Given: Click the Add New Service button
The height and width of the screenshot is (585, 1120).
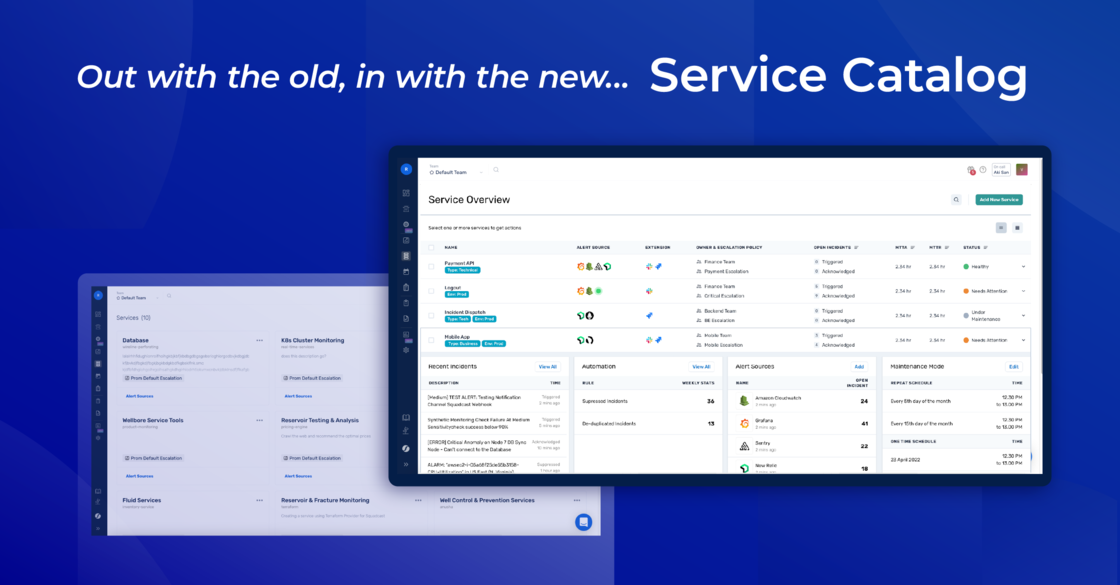Looking at the screenshot, I should point(999,200).
